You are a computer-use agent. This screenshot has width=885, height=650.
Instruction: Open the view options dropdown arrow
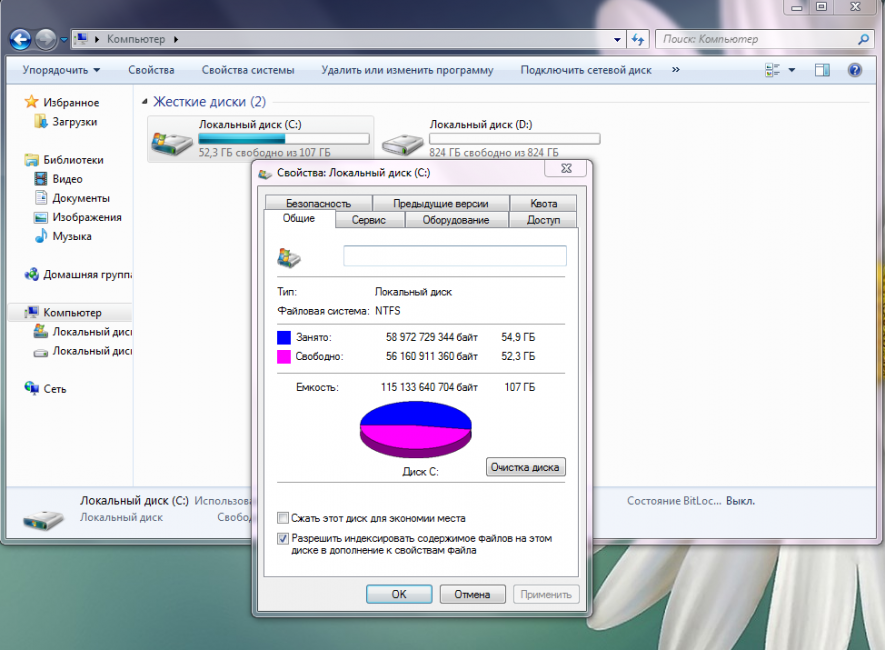[x=791, y=70]
